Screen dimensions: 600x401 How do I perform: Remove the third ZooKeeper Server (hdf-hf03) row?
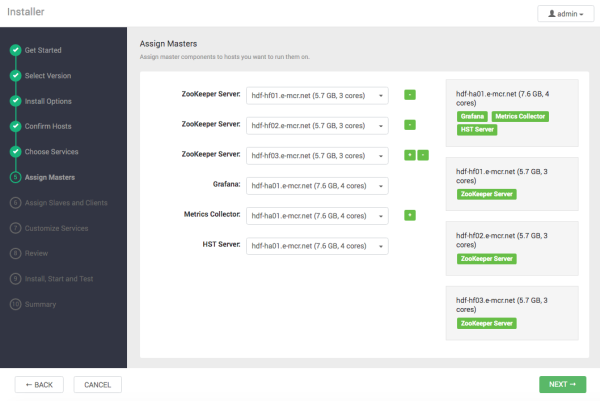point(422,155)
